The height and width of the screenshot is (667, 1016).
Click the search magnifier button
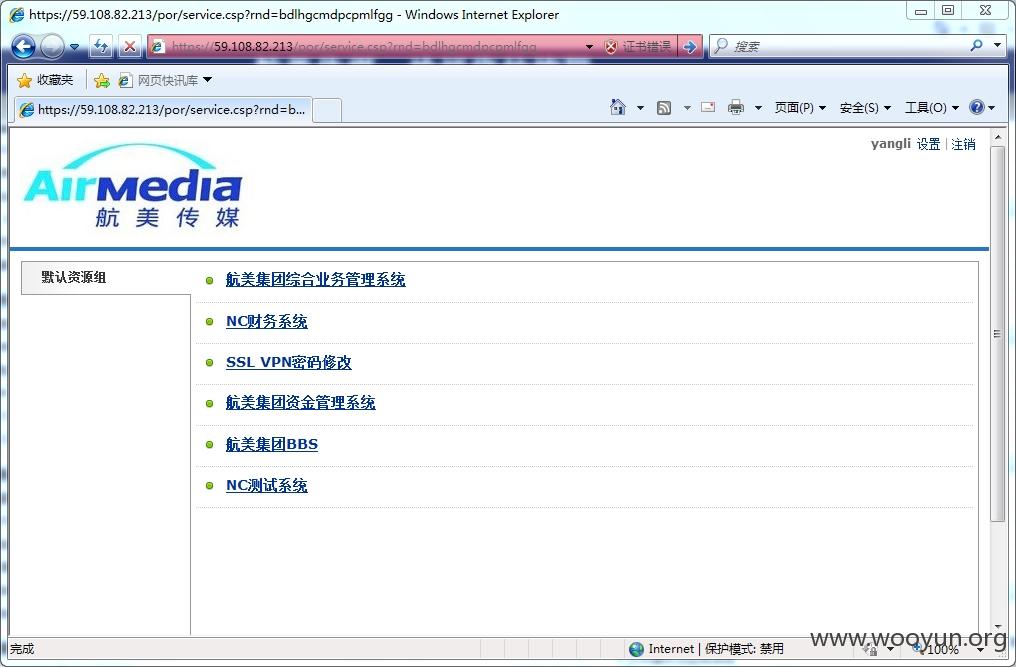coord(976,45)
